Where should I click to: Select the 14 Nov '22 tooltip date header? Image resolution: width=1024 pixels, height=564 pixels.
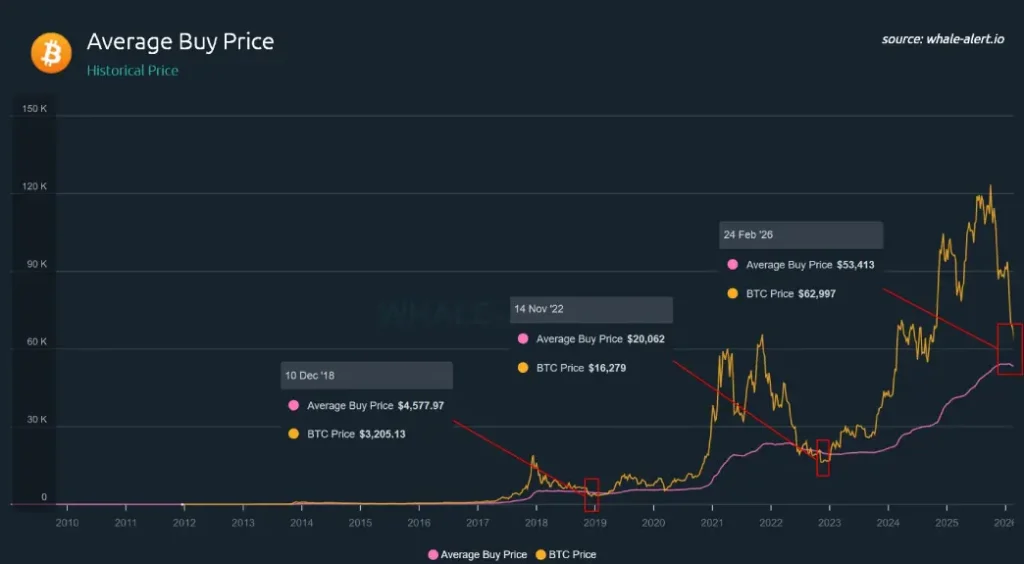tap(591, 310)
